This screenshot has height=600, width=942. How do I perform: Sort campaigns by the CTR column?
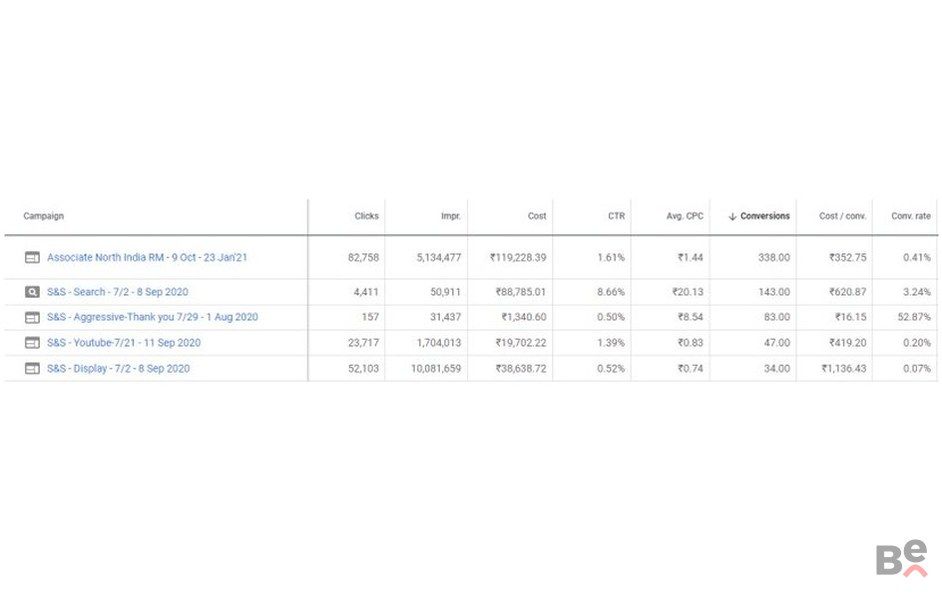point(615,216)
